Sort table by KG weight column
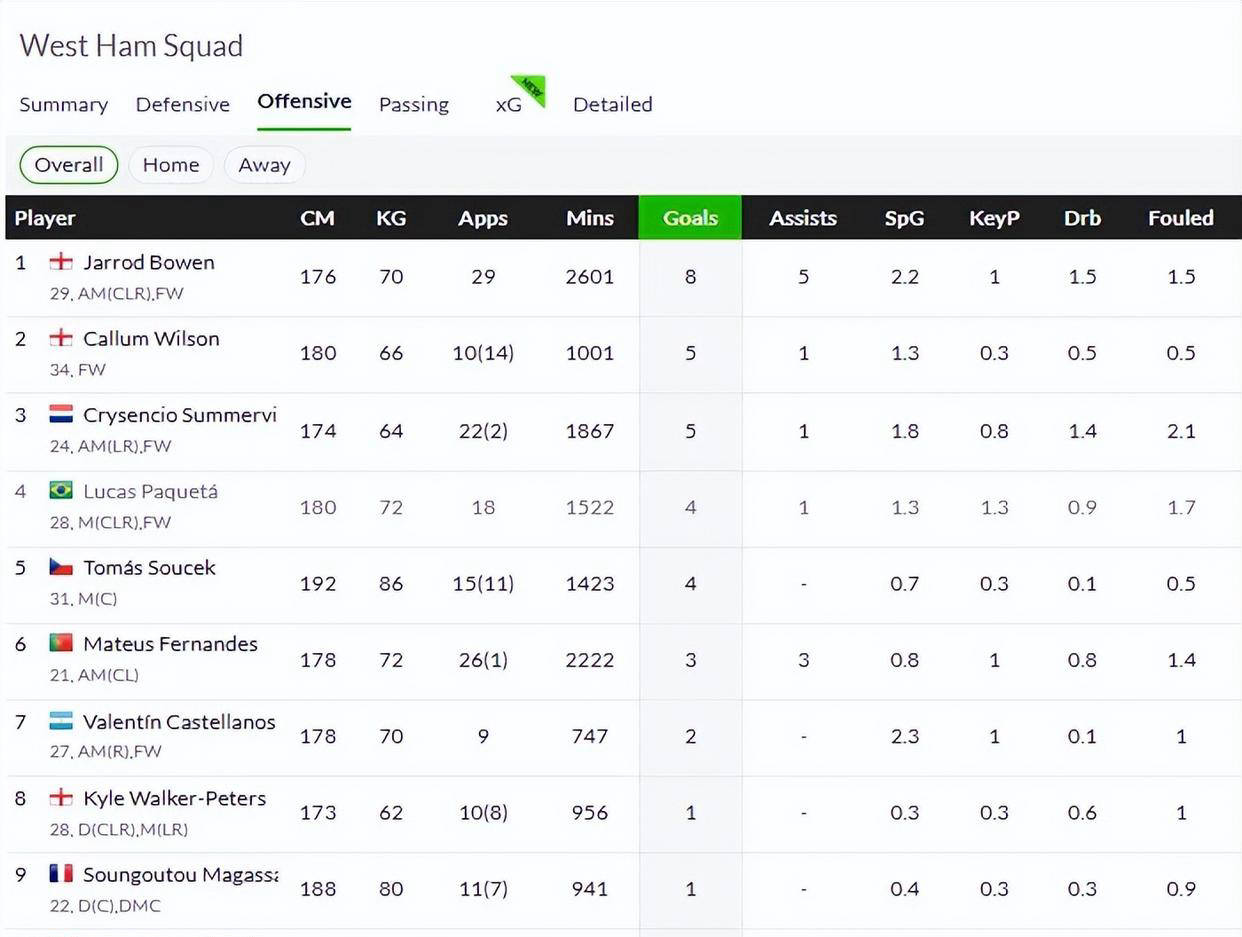1242x937 pixels. [x=391, y=218]
